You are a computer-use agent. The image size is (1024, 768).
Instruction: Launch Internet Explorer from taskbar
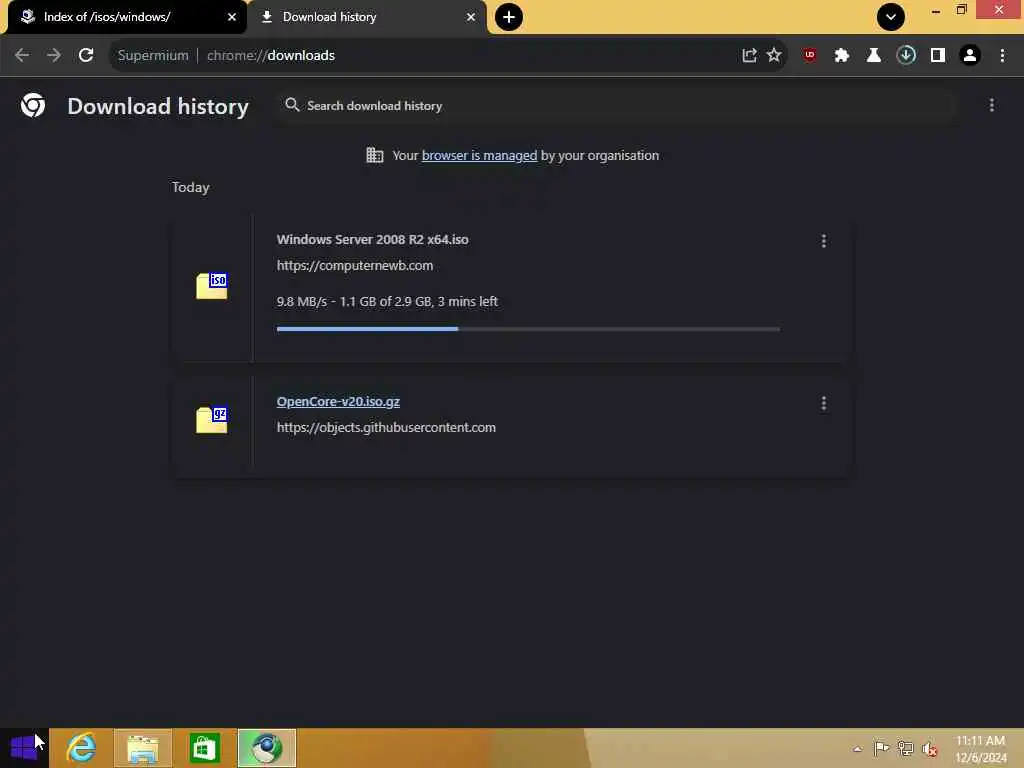click(82, 748)
